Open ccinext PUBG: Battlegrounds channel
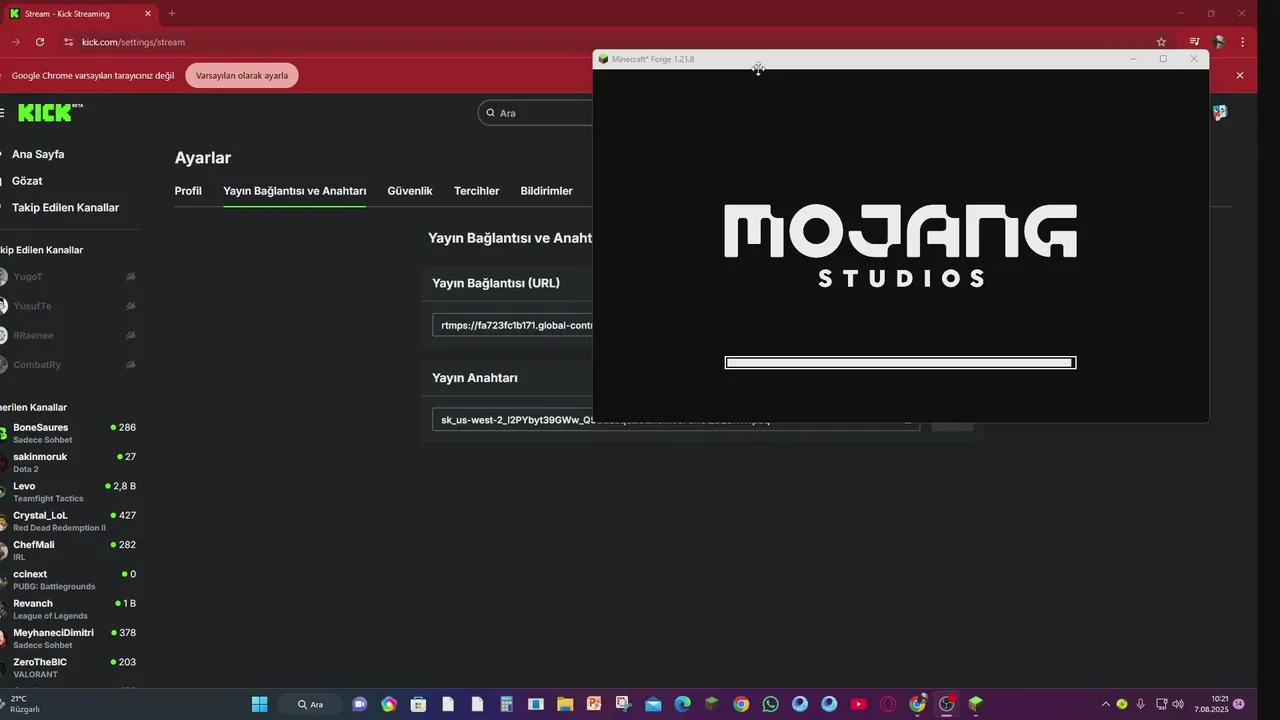 pyautogui.click(x=68, y=579)
